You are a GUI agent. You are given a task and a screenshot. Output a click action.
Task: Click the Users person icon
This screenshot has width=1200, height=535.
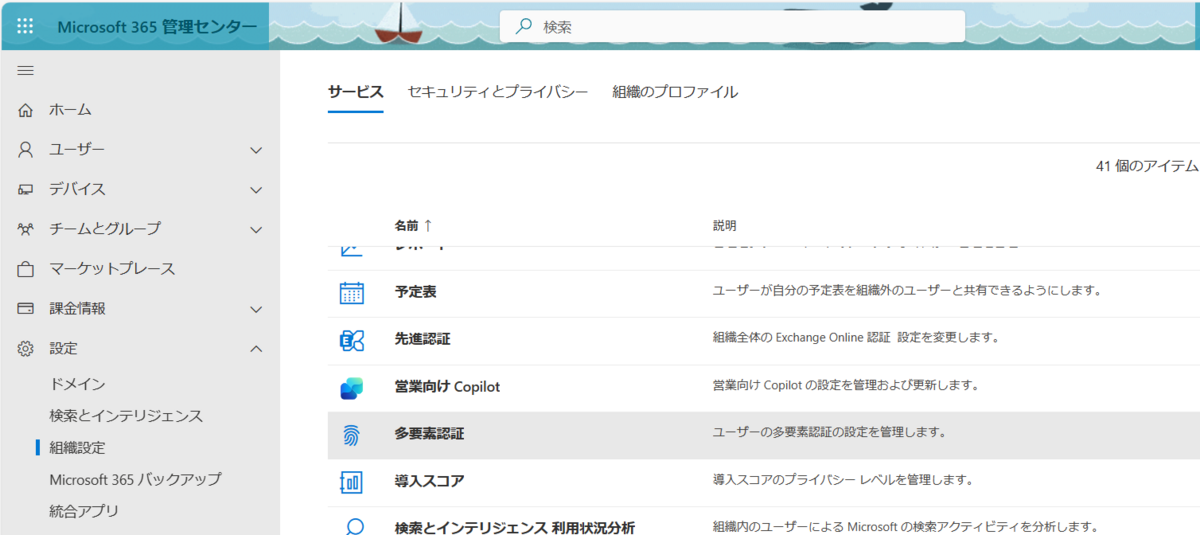pyautogui.click(x=26, y=149)
